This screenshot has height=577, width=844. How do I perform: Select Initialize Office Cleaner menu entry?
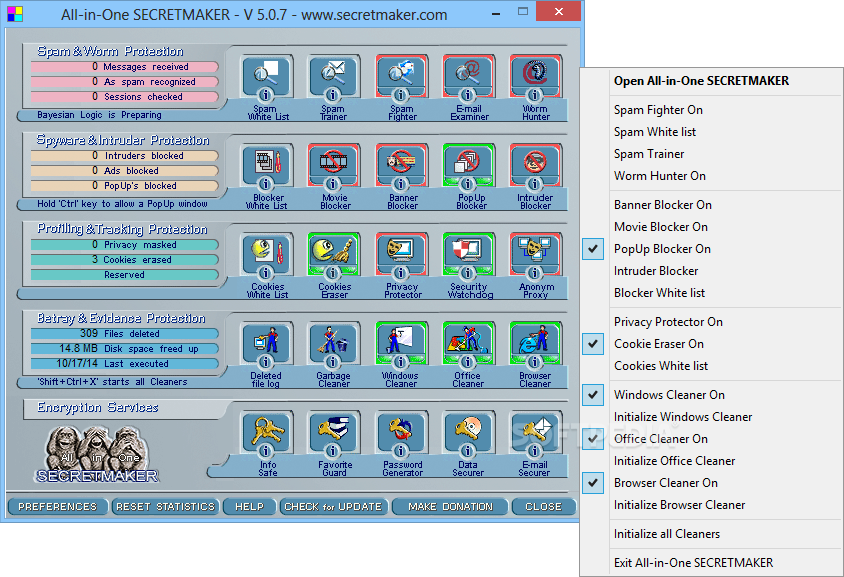click(711, 461)
